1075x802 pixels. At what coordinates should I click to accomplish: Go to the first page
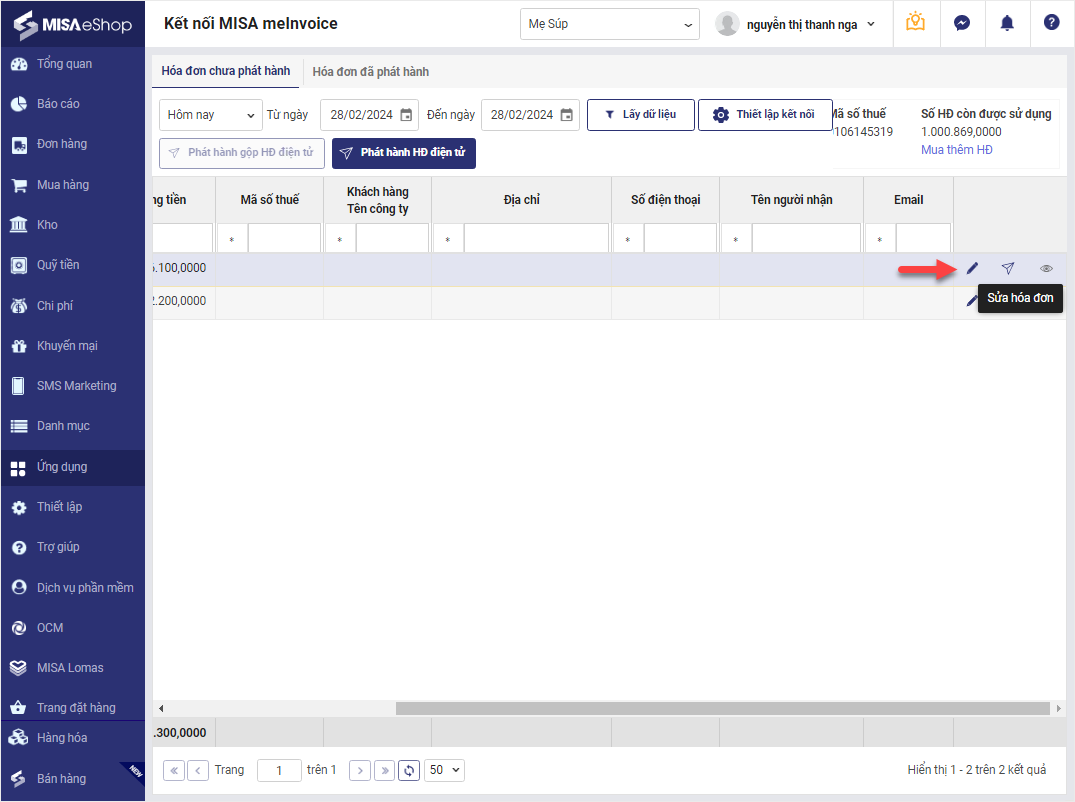point(174,770)
